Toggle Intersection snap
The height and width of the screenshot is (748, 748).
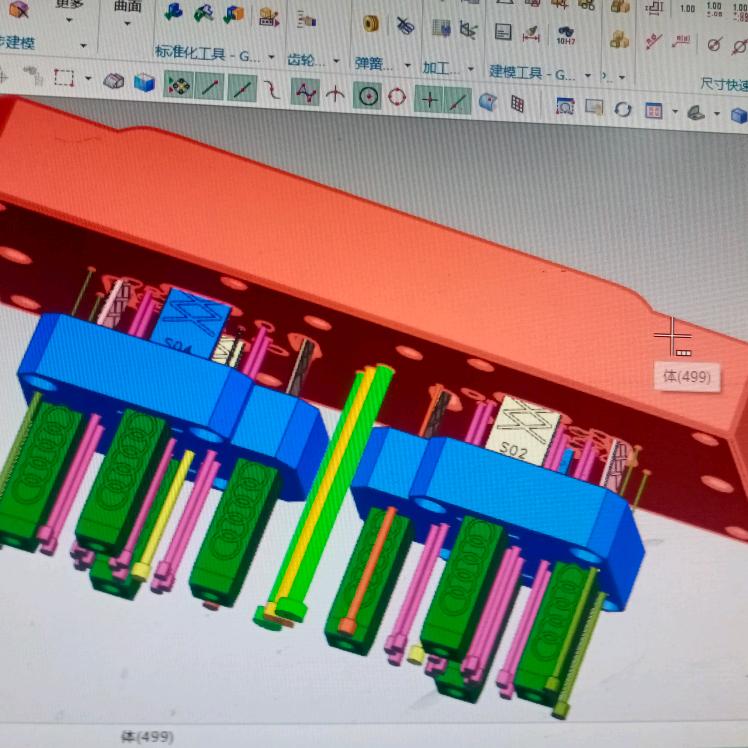click(x=335, y=94)
